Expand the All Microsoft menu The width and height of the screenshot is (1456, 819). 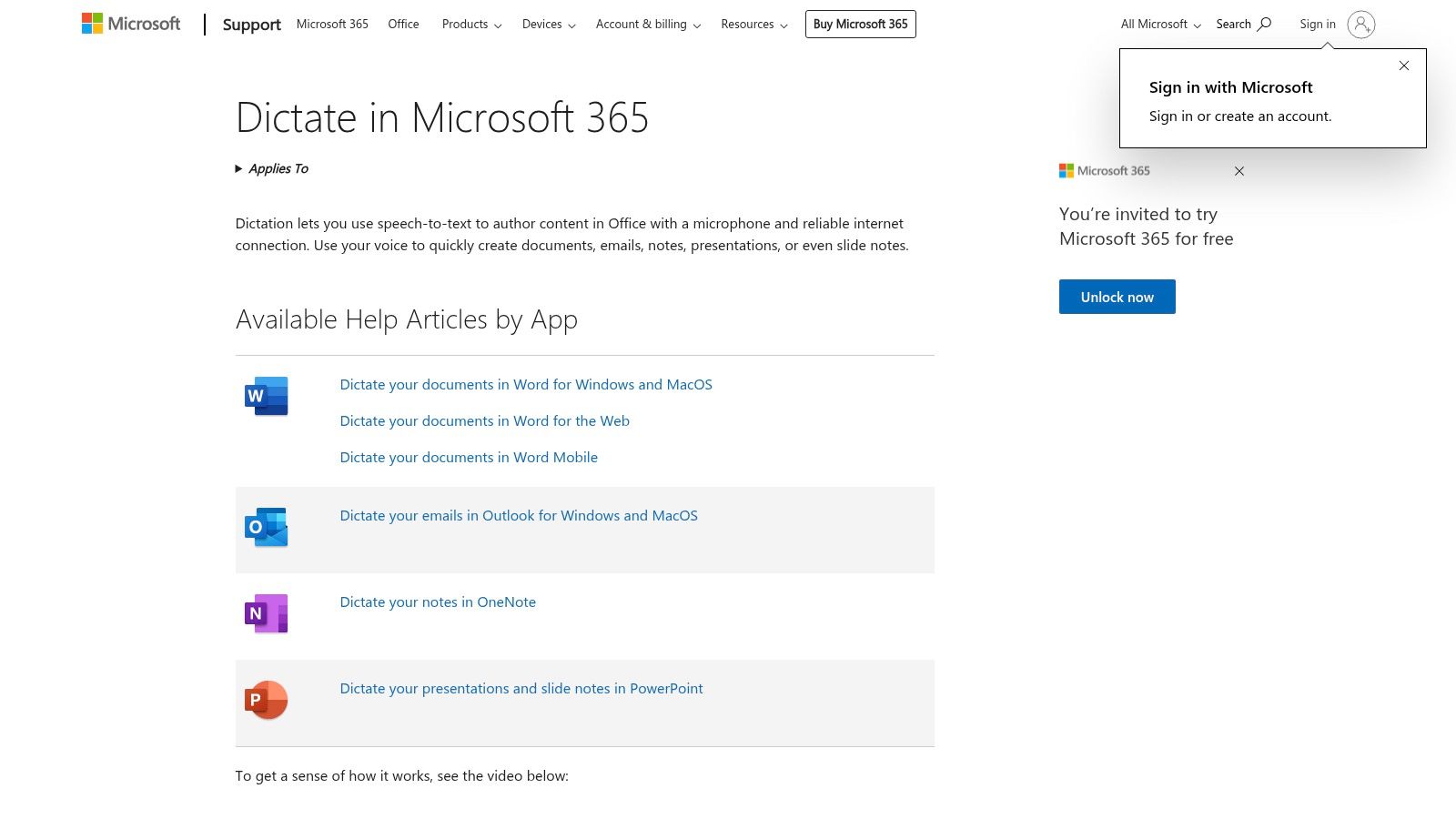(1160, 25)
